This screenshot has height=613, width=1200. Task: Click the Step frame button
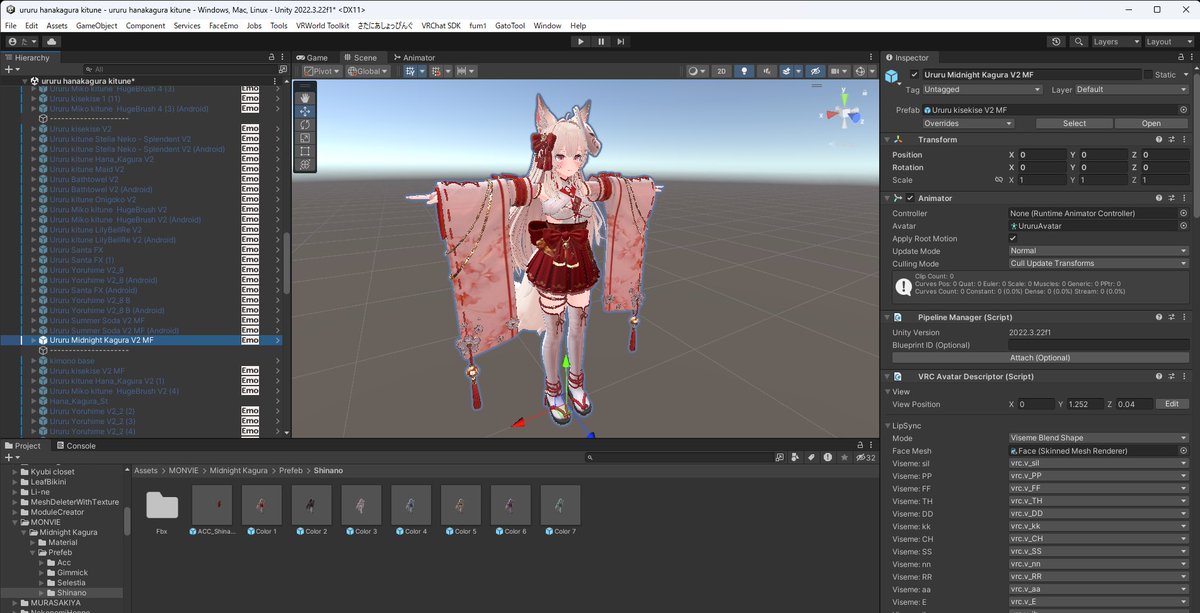pos(621,41)
